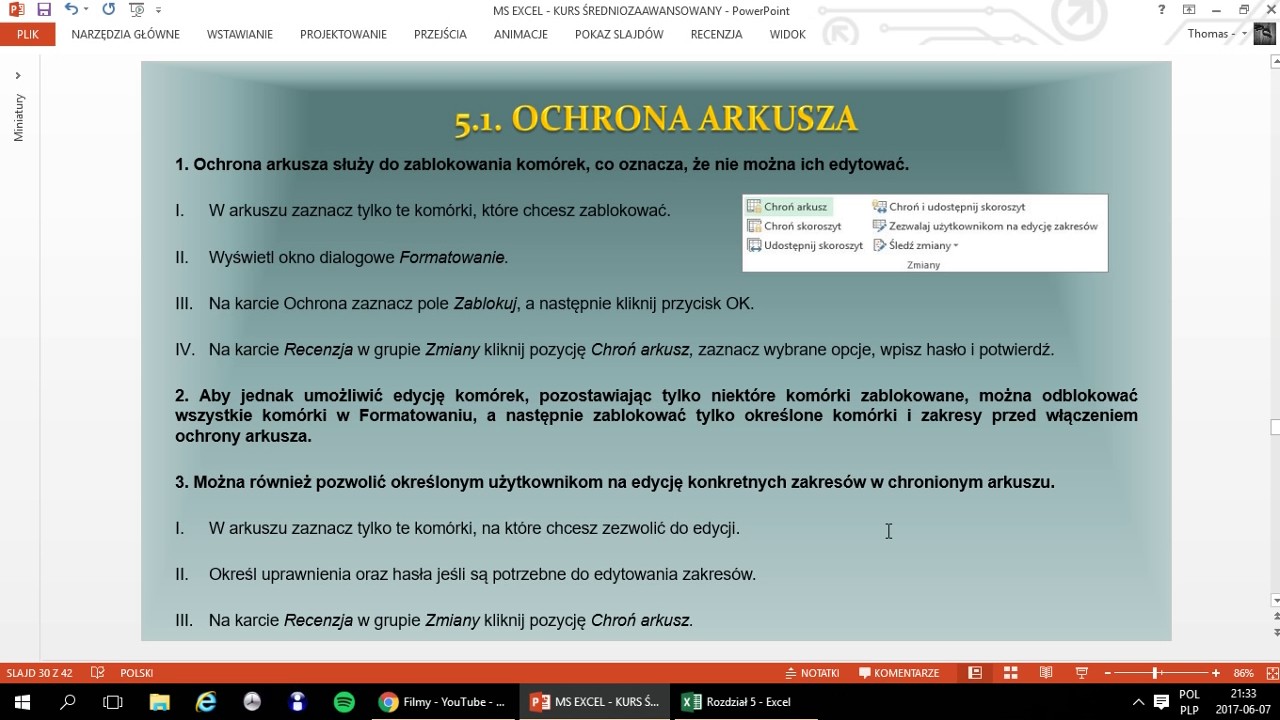The height and width of the screenshot is (720, 1280).
Task: Show hidden system tray icons chevron
Action: coord(1138,702)
